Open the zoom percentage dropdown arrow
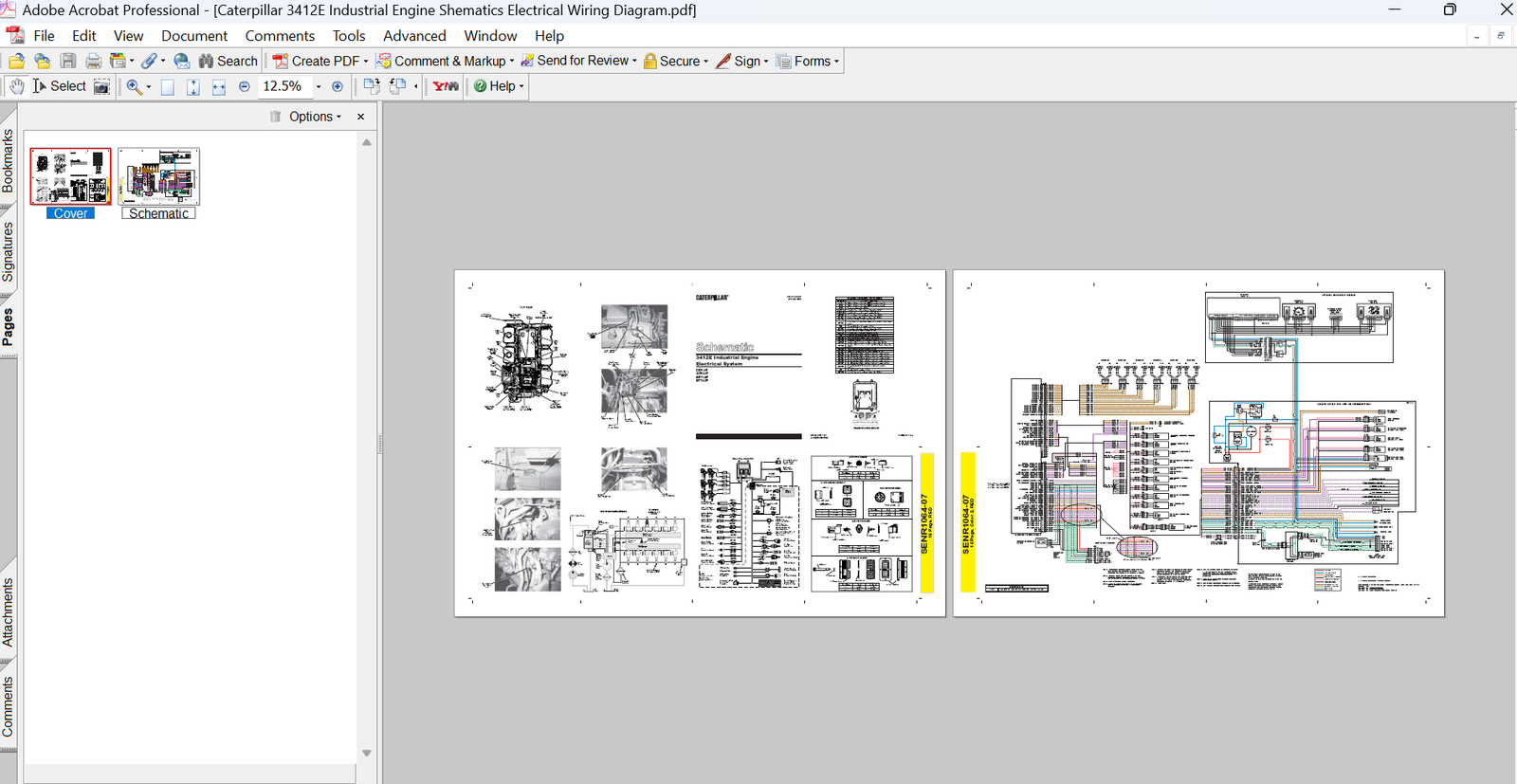1517x784 pixels. point(319,86)
